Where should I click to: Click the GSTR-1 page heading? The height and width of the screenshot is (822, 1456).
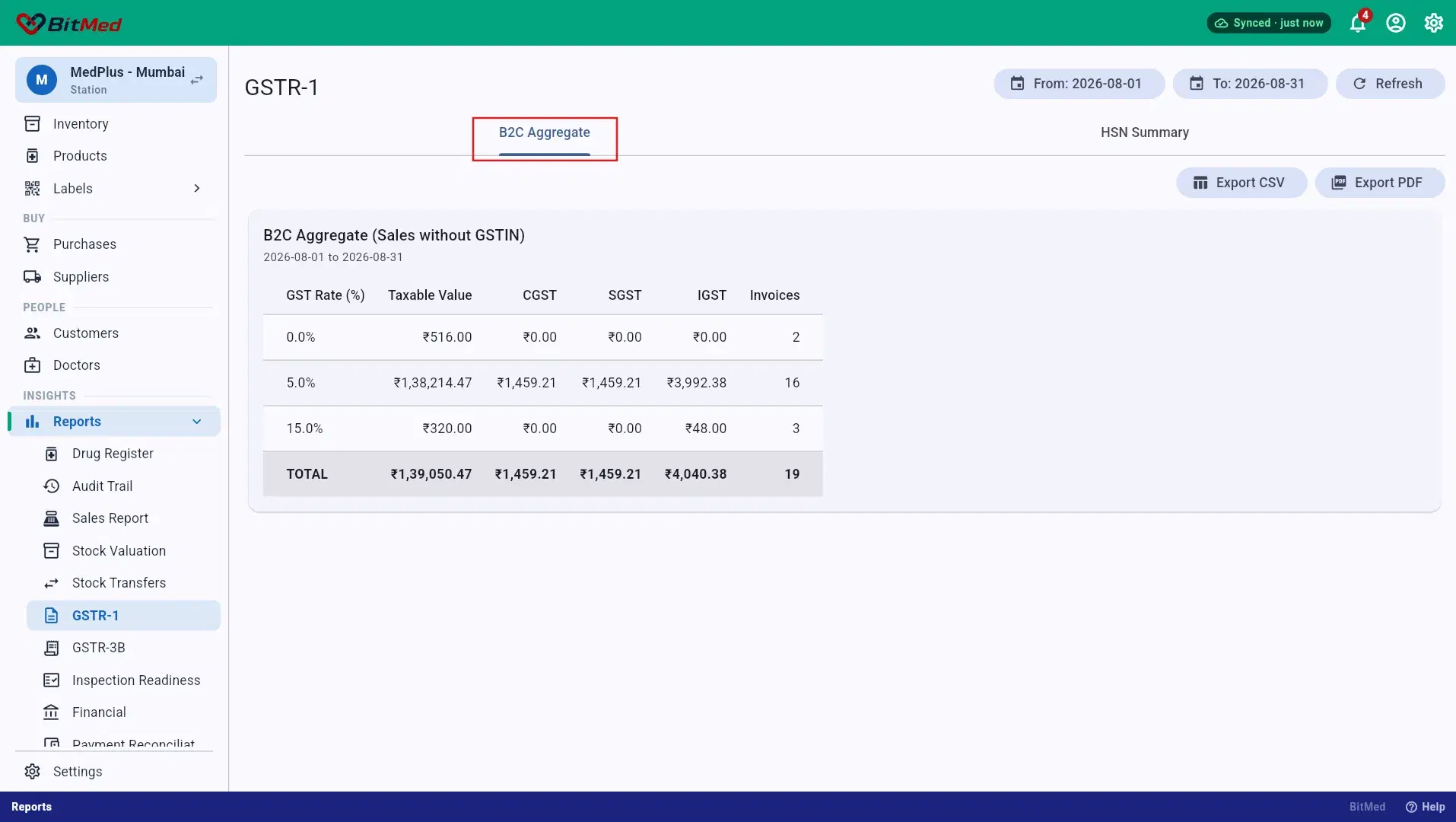pyautogui.click(x=281, y=88)
